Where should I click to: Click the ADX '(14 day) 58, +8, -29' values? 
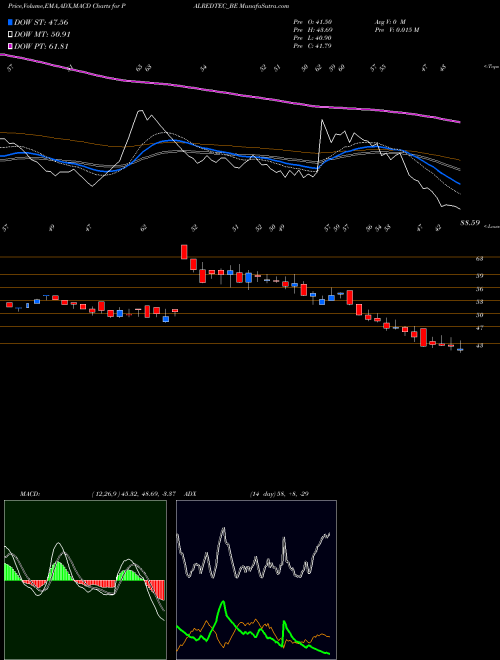tap(279, 494)
